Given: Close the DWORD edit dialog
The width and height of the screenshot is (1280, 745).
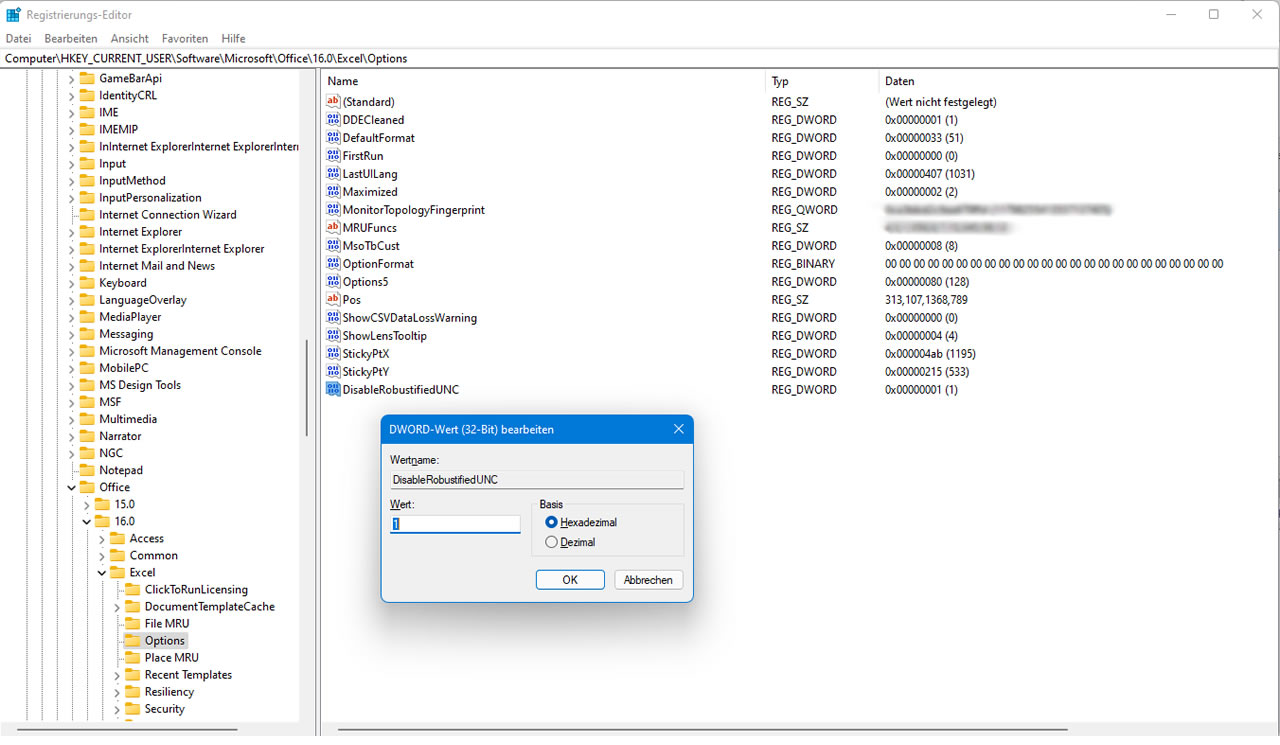Looking at the screenshot, I should (679, 429).
